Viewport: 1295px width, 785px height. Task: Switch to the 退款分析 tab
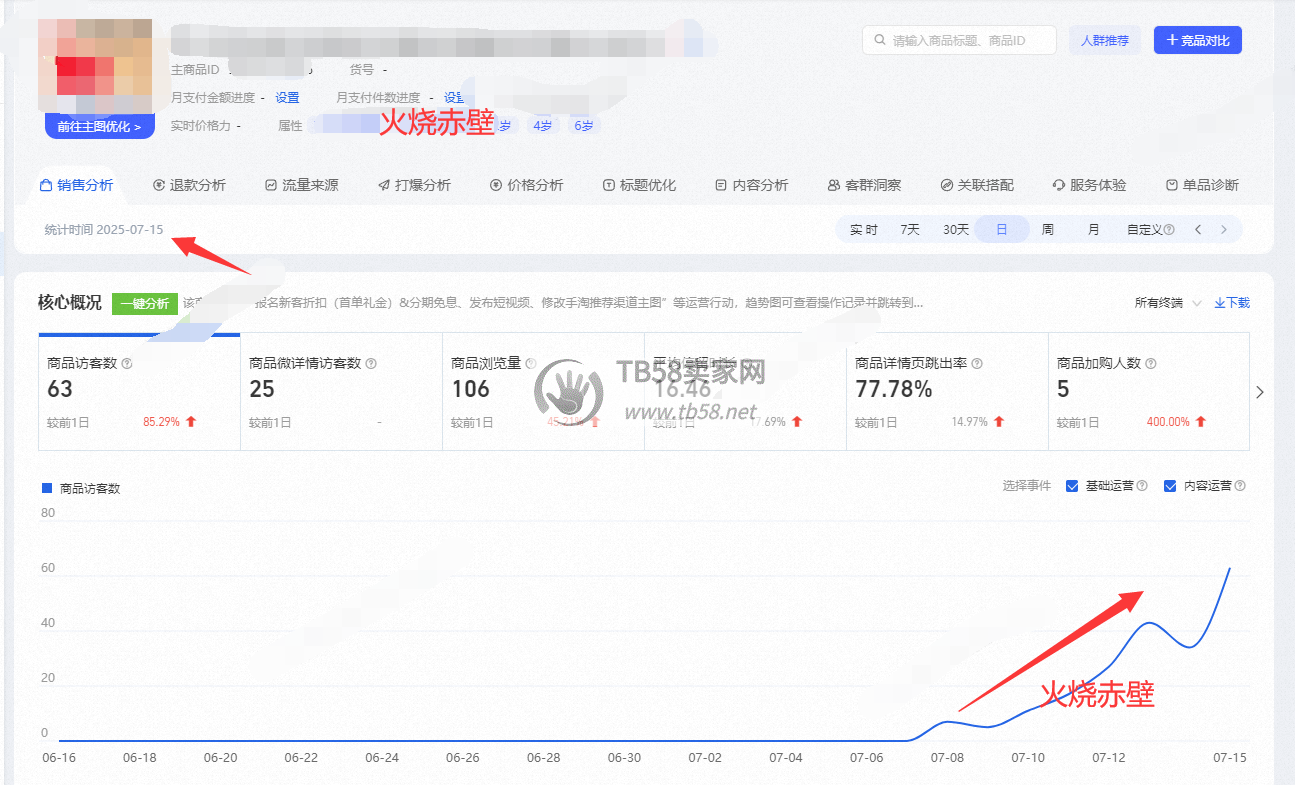(x=189, y=185)
